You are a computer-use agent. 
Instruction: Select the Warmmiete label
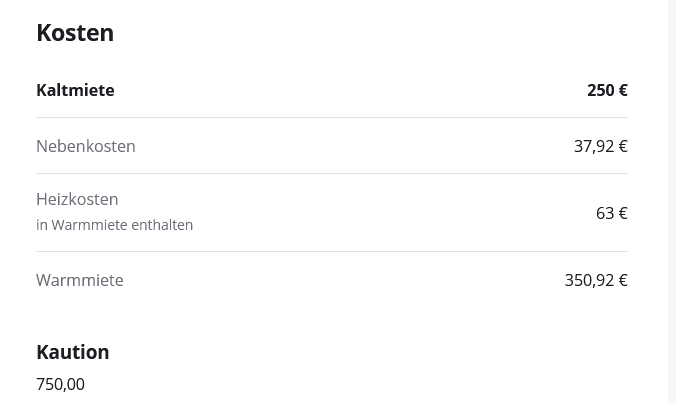click(80, 280)
